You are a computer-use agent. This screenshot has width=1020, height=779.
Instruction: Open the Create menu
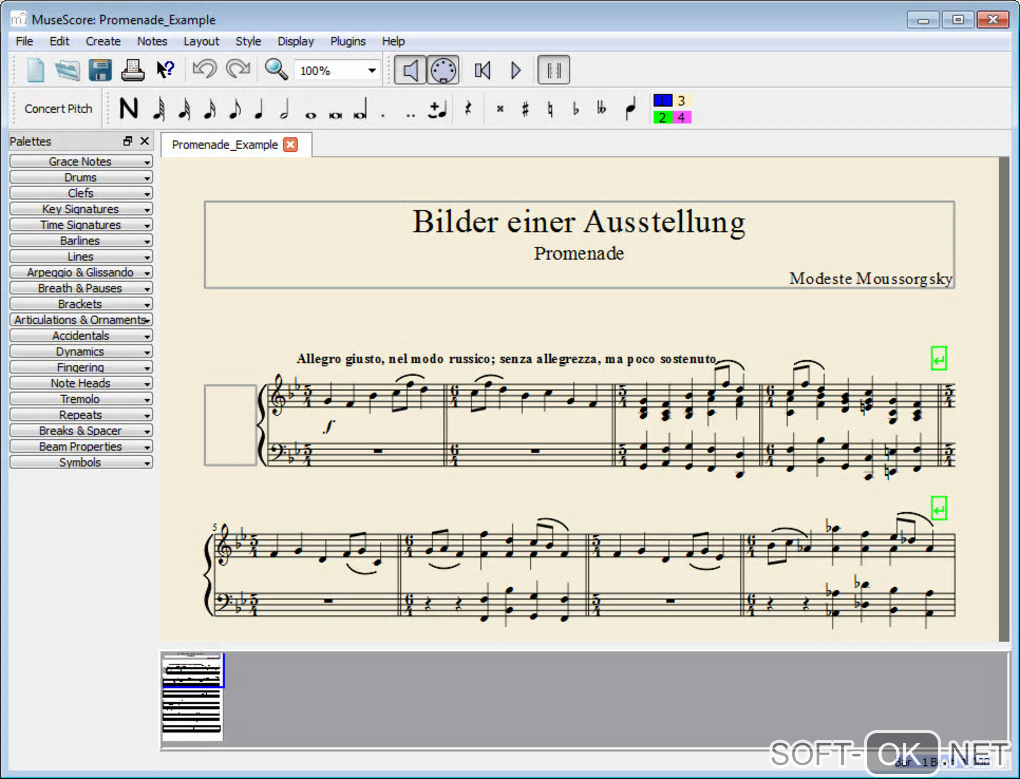tap(103, 41)
